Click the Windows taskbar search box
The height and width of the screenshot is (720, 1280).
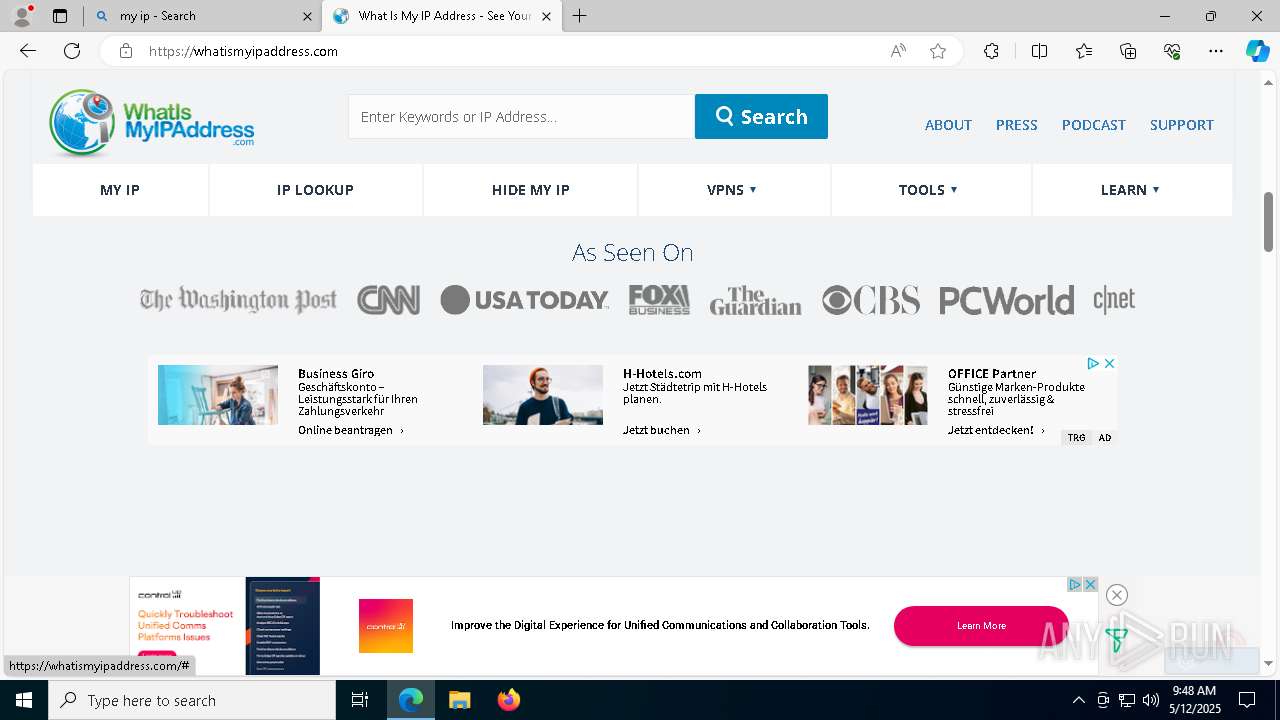coord(192,700)
